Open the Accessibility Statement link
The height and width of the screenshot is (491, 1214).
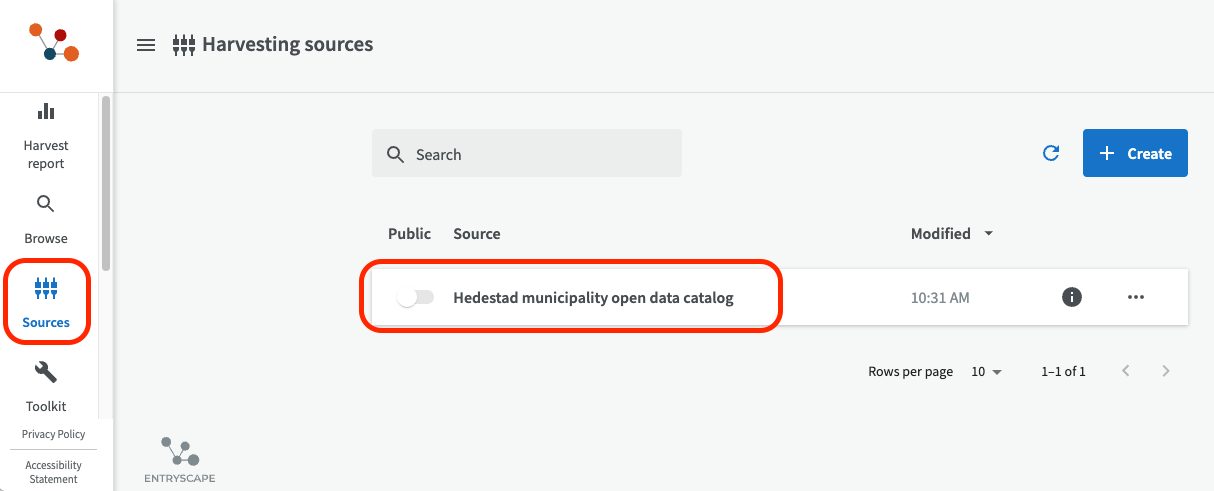54,472
